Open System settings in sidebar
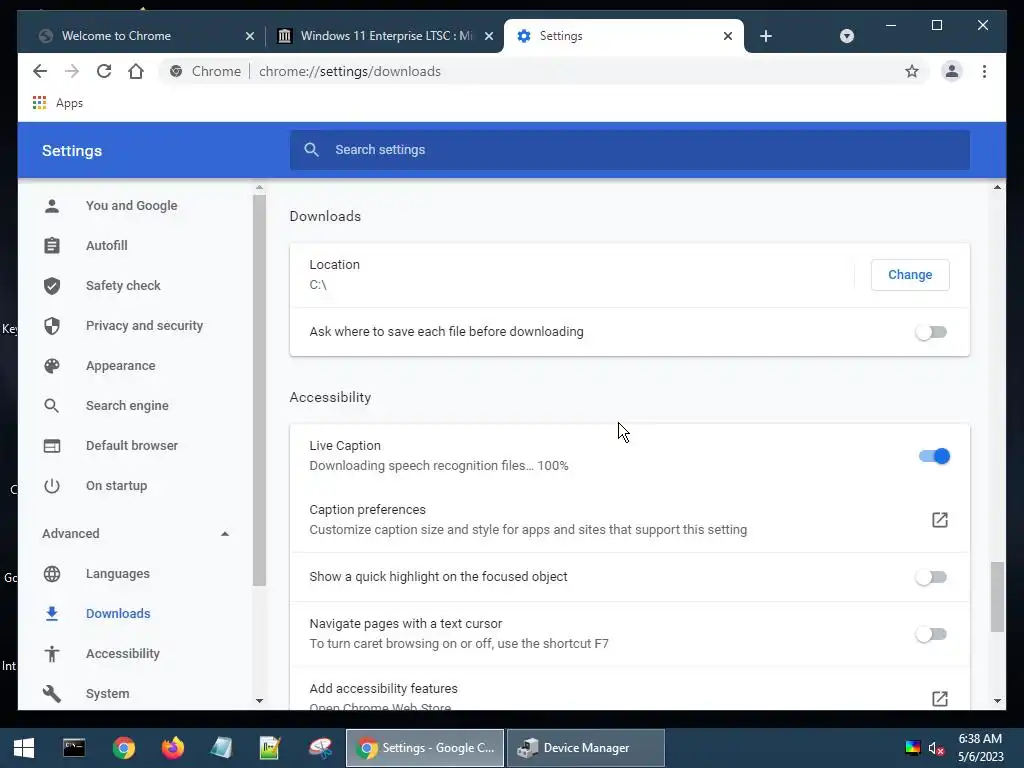This screenshot has height=768, width=1024. [x=107, y=694]
